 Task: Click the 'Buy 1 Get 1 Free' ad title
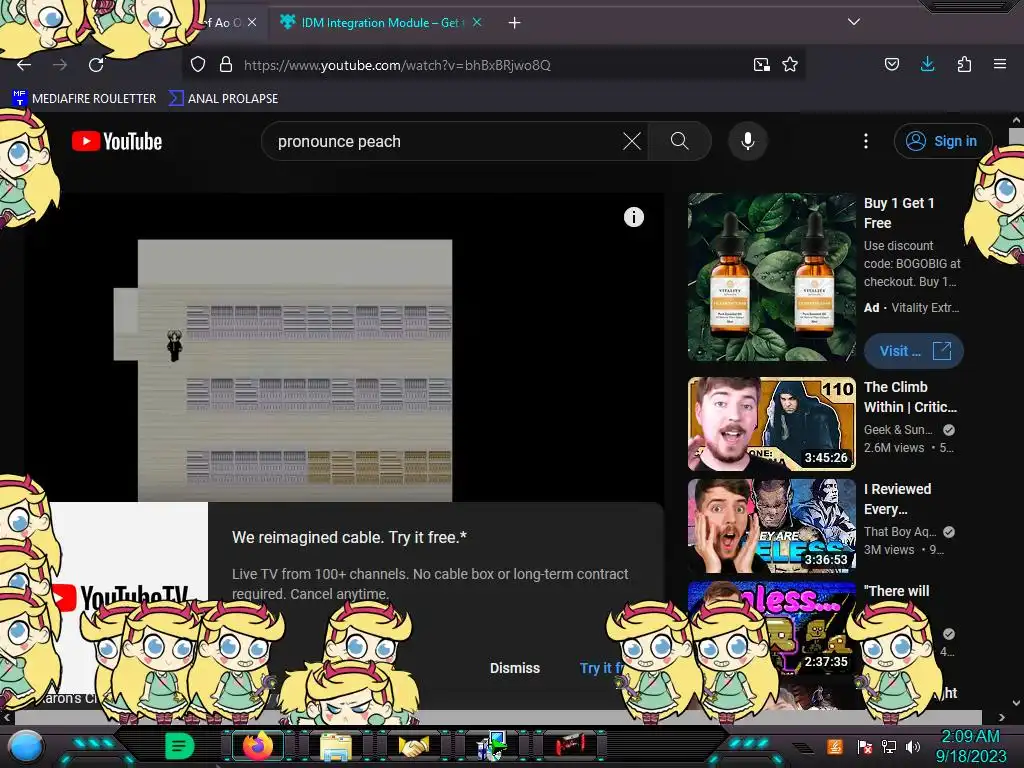click(899, 213)
